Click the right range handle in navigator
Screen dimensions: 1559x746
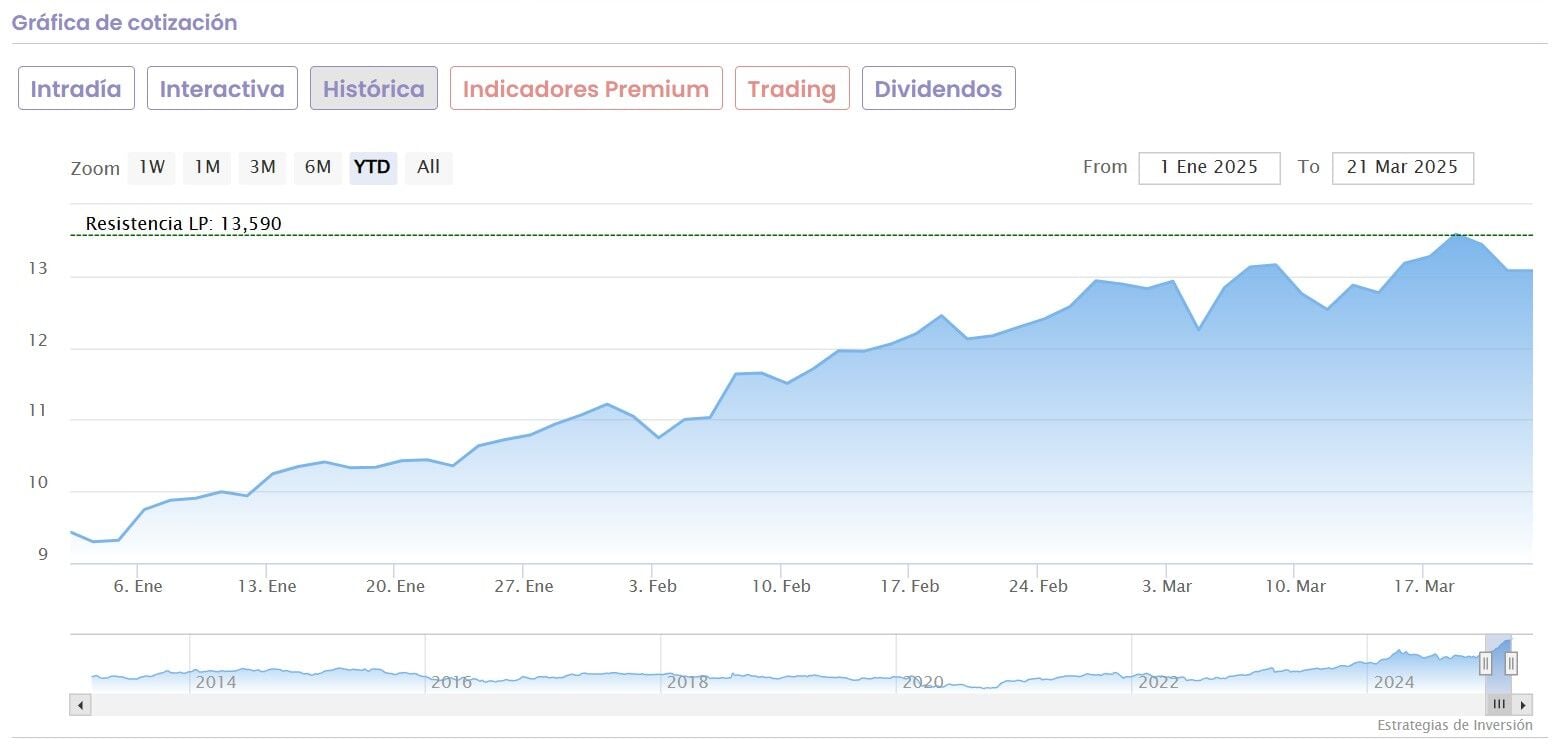(1511, 663)
